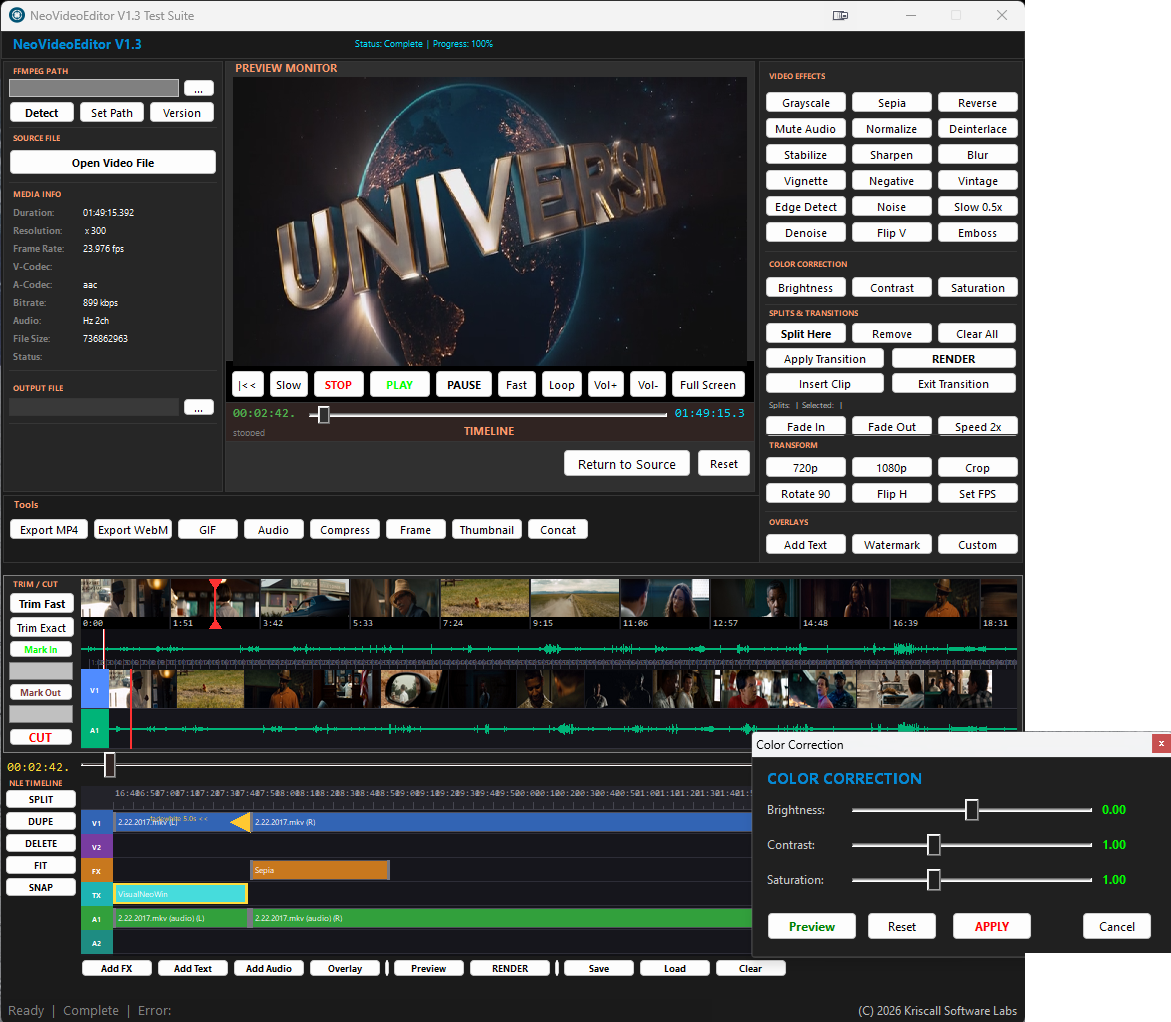Select the FX track header
The image size is (1171, 1022).
(x=97, y=871)
